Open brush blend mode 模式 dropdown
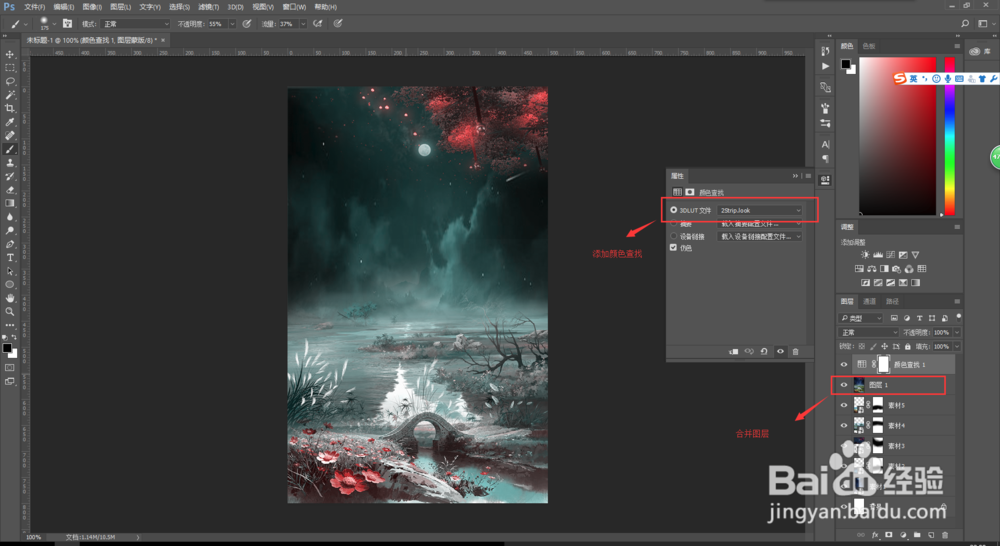The image size is (1000, 546). click(x=135, y=24)
